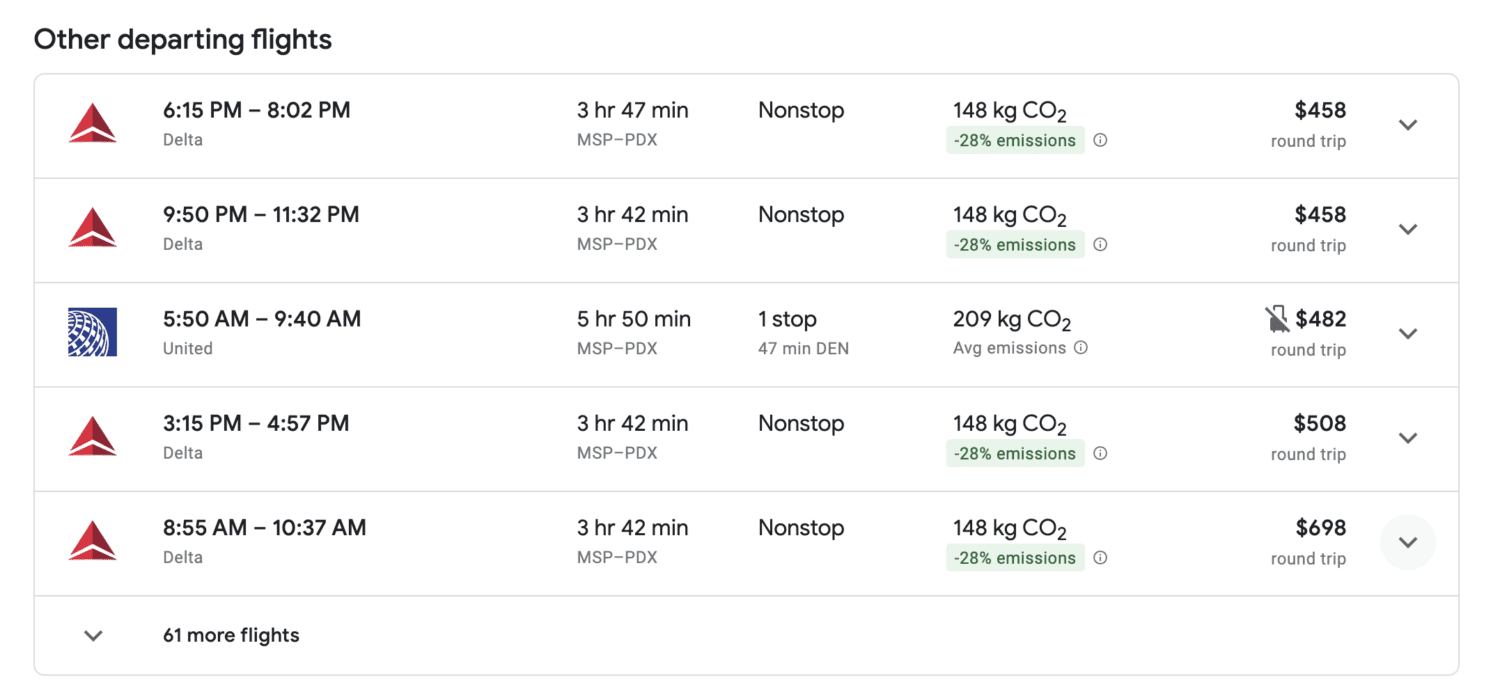The height and width of the screenshot is (696, 1500).
Task: Click the info icon next to Avg emissions
Action: tap(1081, 348)
